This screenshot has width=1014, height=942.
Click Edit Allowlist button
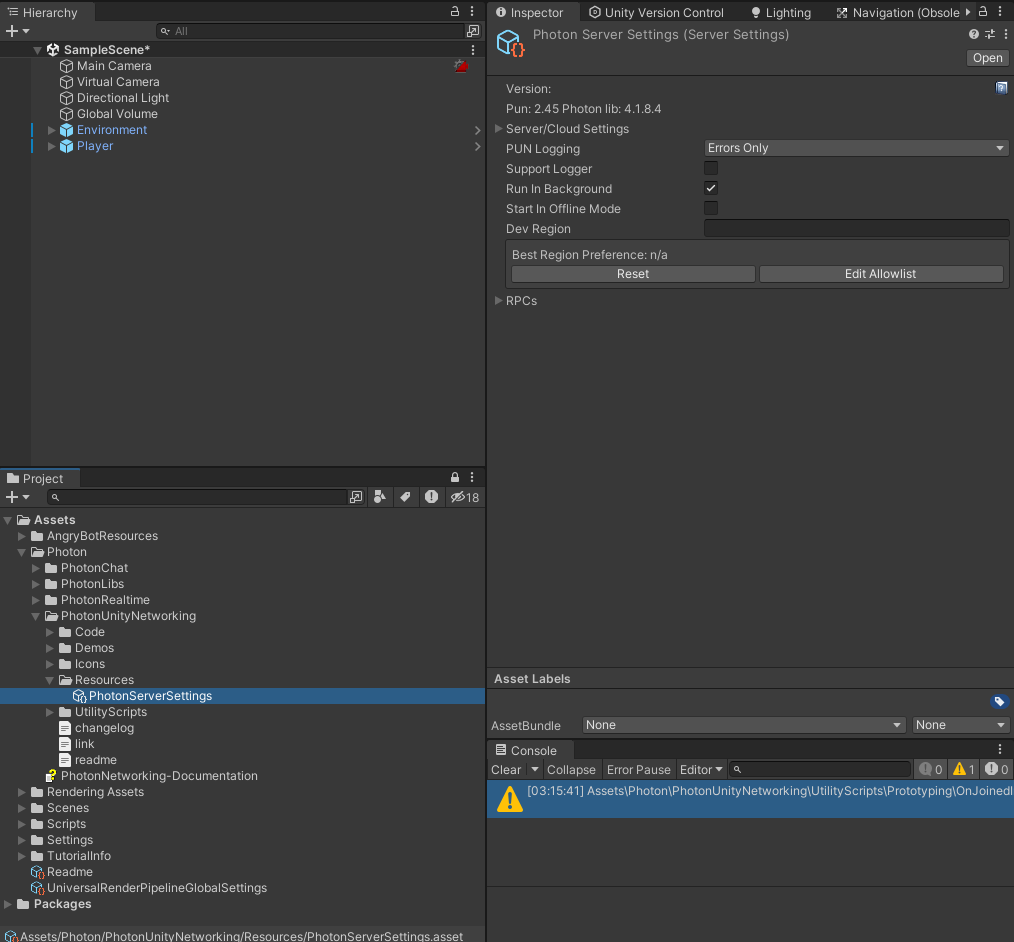[881, 274]
